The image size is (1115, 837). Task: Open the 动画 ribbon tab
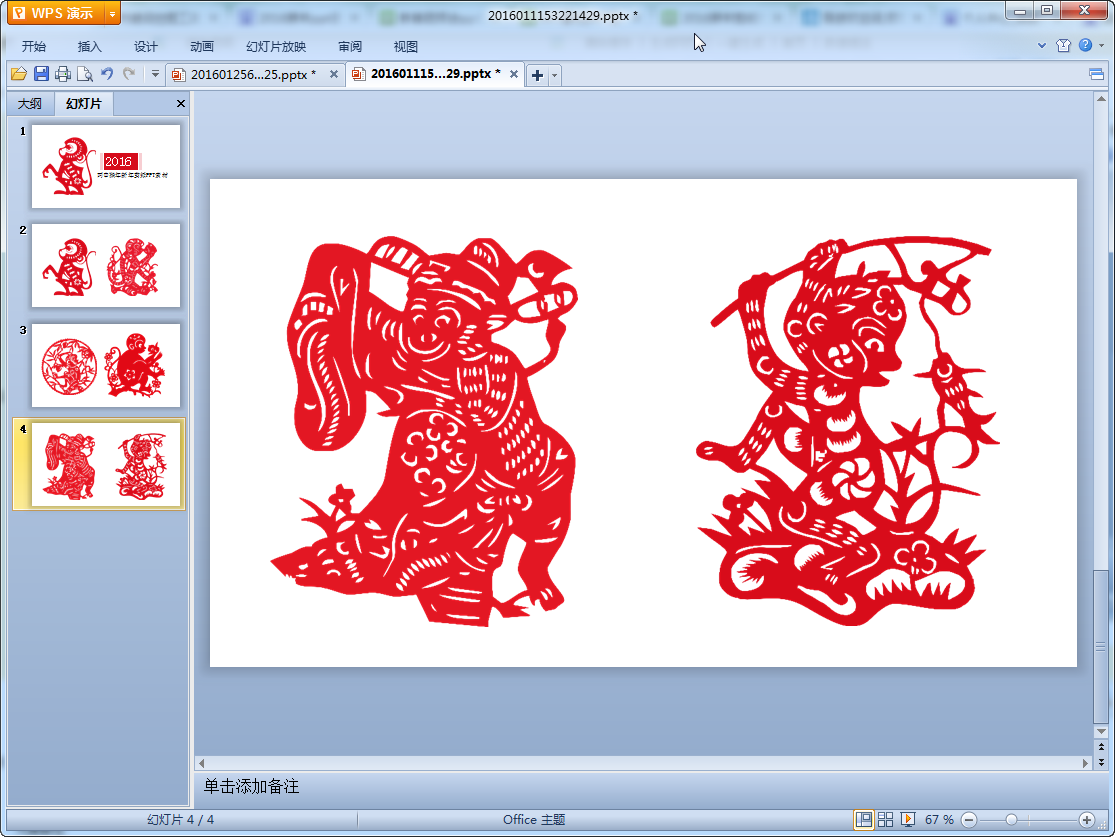[202, 46]
